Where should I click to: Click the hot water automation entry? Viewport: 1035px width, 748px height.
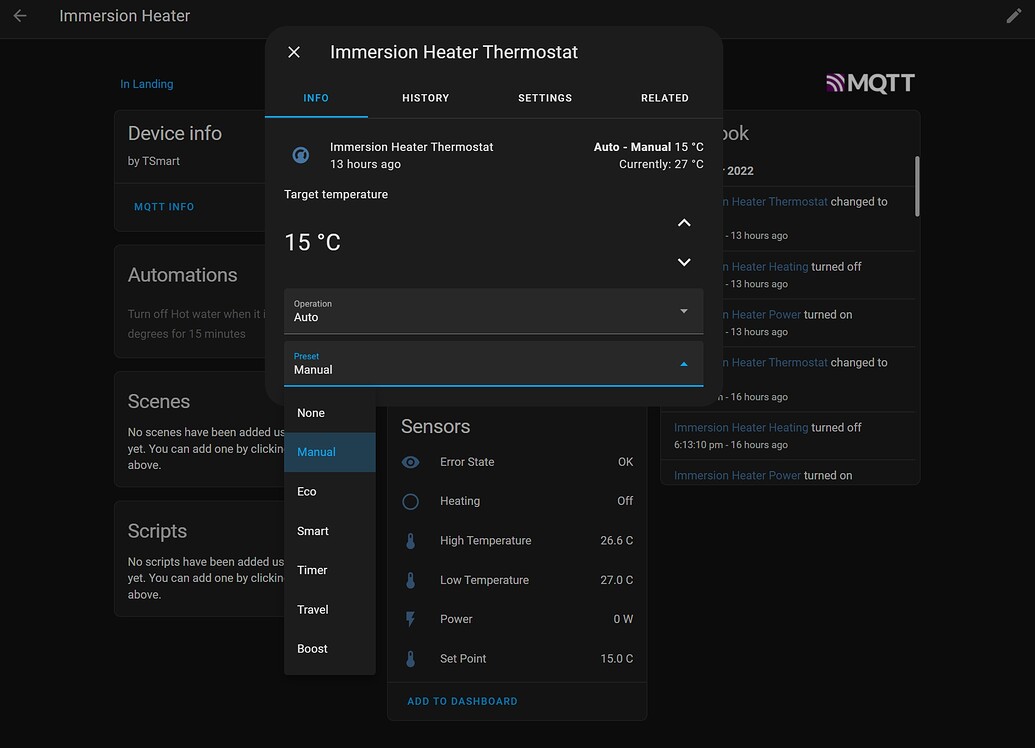tap(197, 324)
